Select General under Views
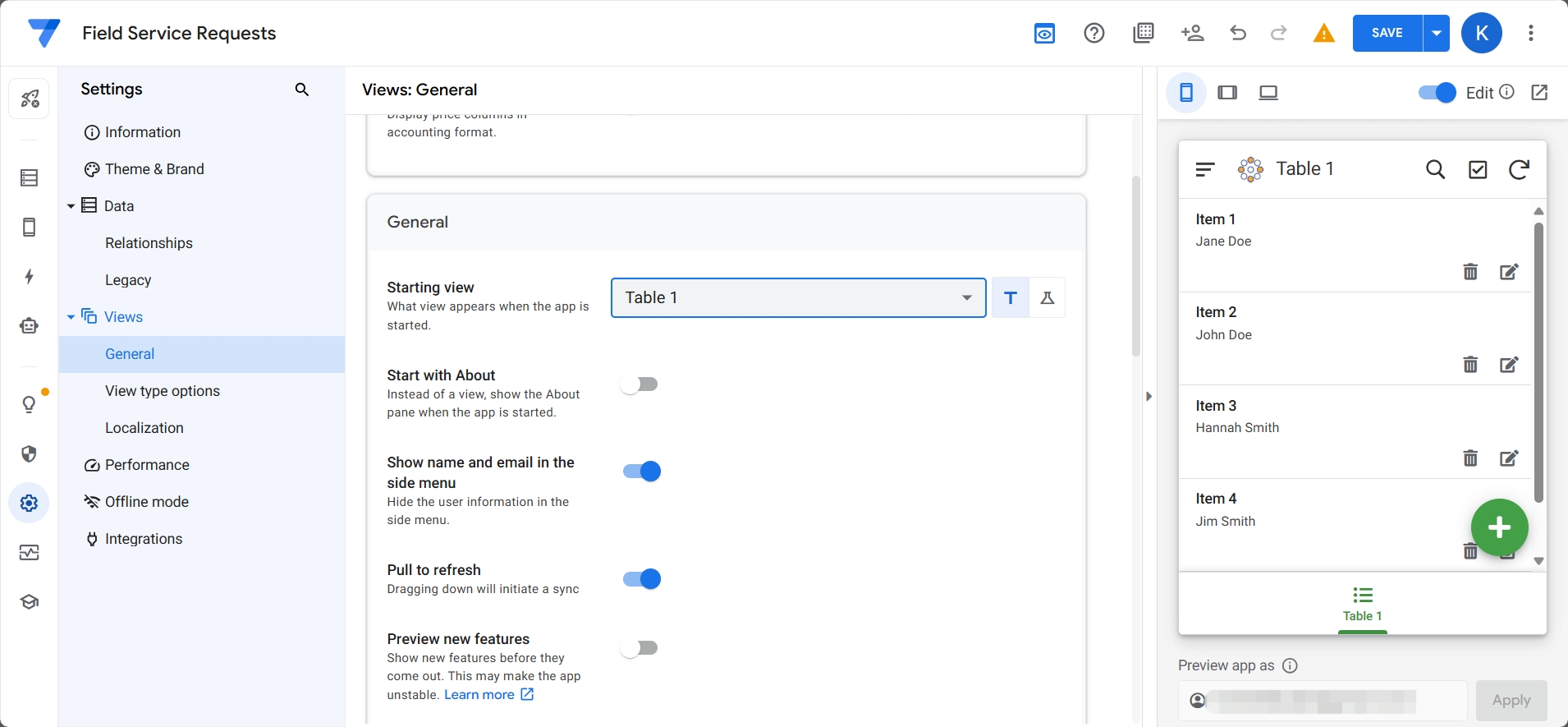This screenshot has height=727, width=1568. 202,354
